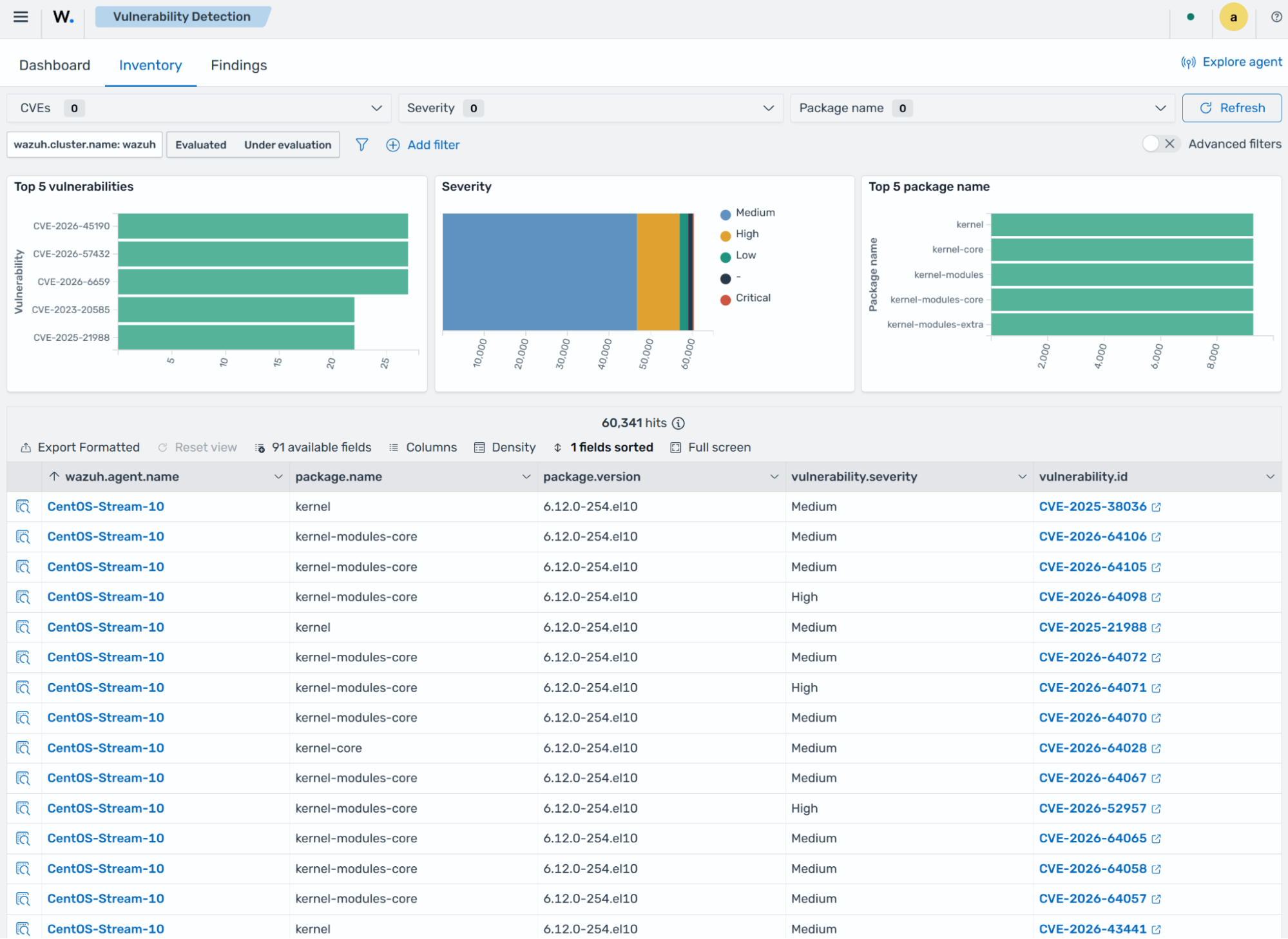Click the info icon next to 60,341 hits
Image resolution: width=1288 pixels, height=939 pixels.
[678, 423]
